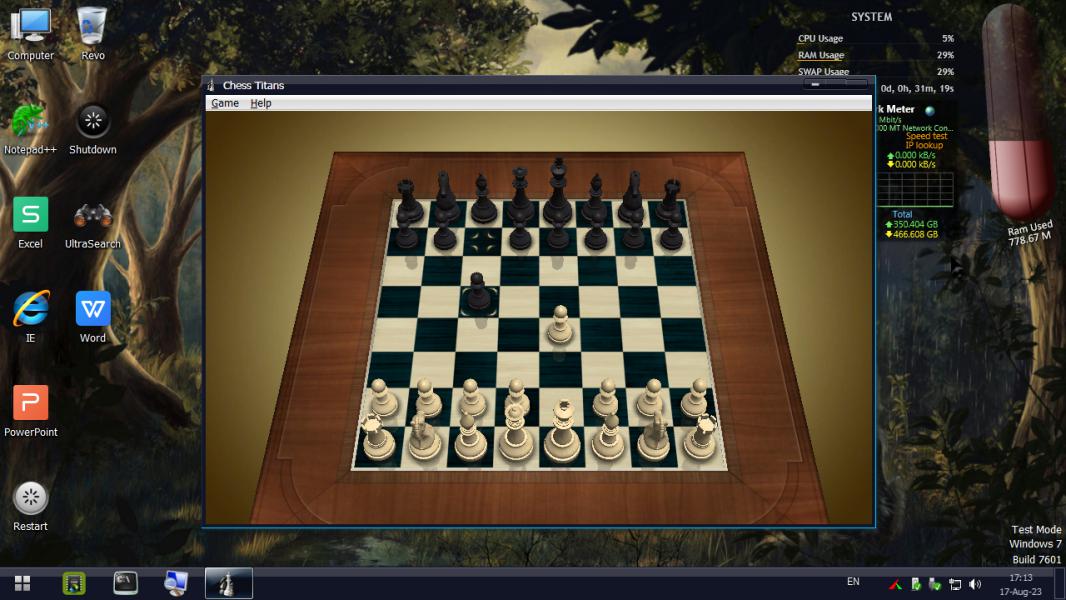Open the network tray icon

(955, 584)
